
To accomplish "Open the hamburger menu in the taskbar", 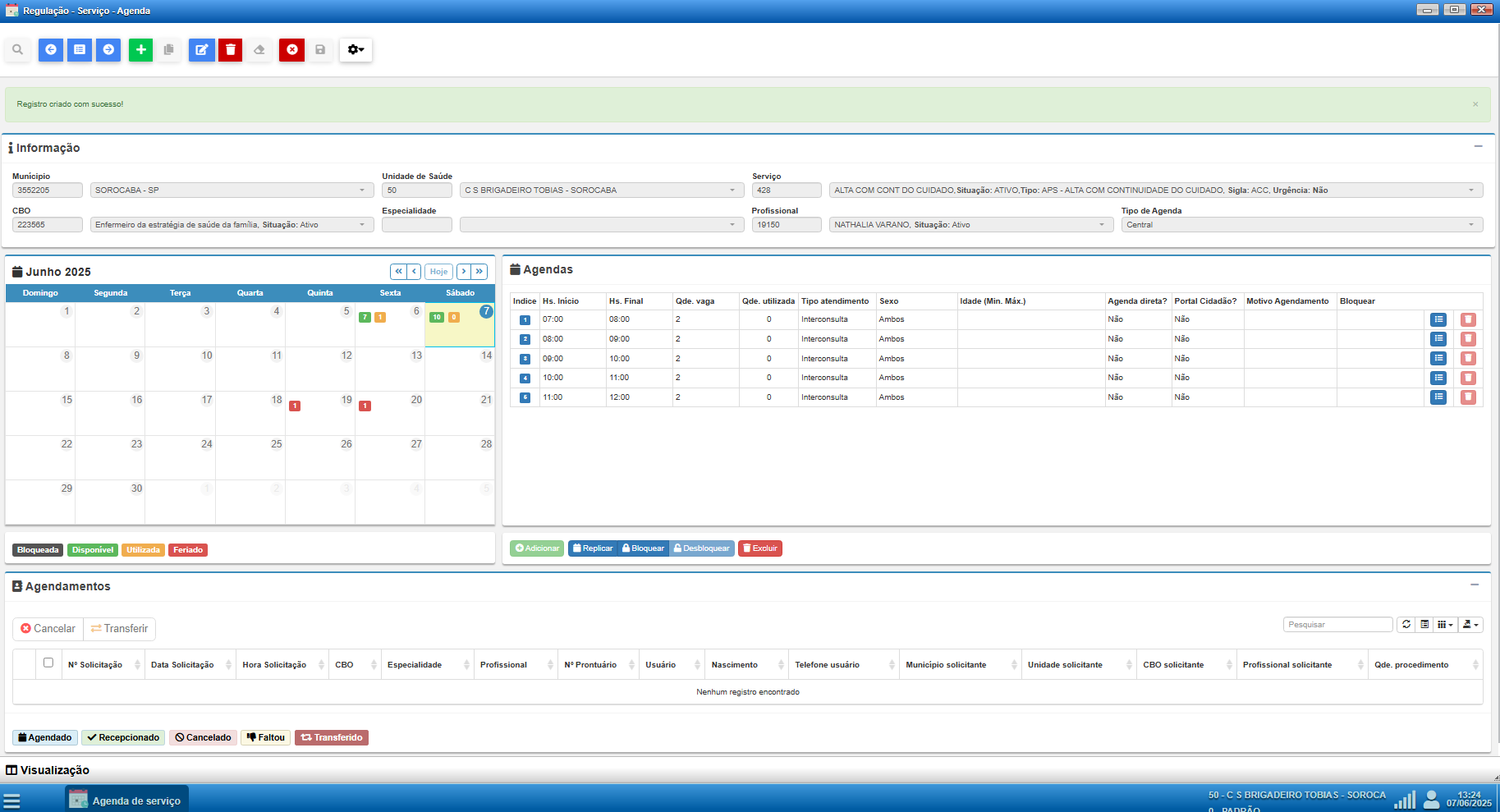I will pyautogui.click(x=11, y=801).
